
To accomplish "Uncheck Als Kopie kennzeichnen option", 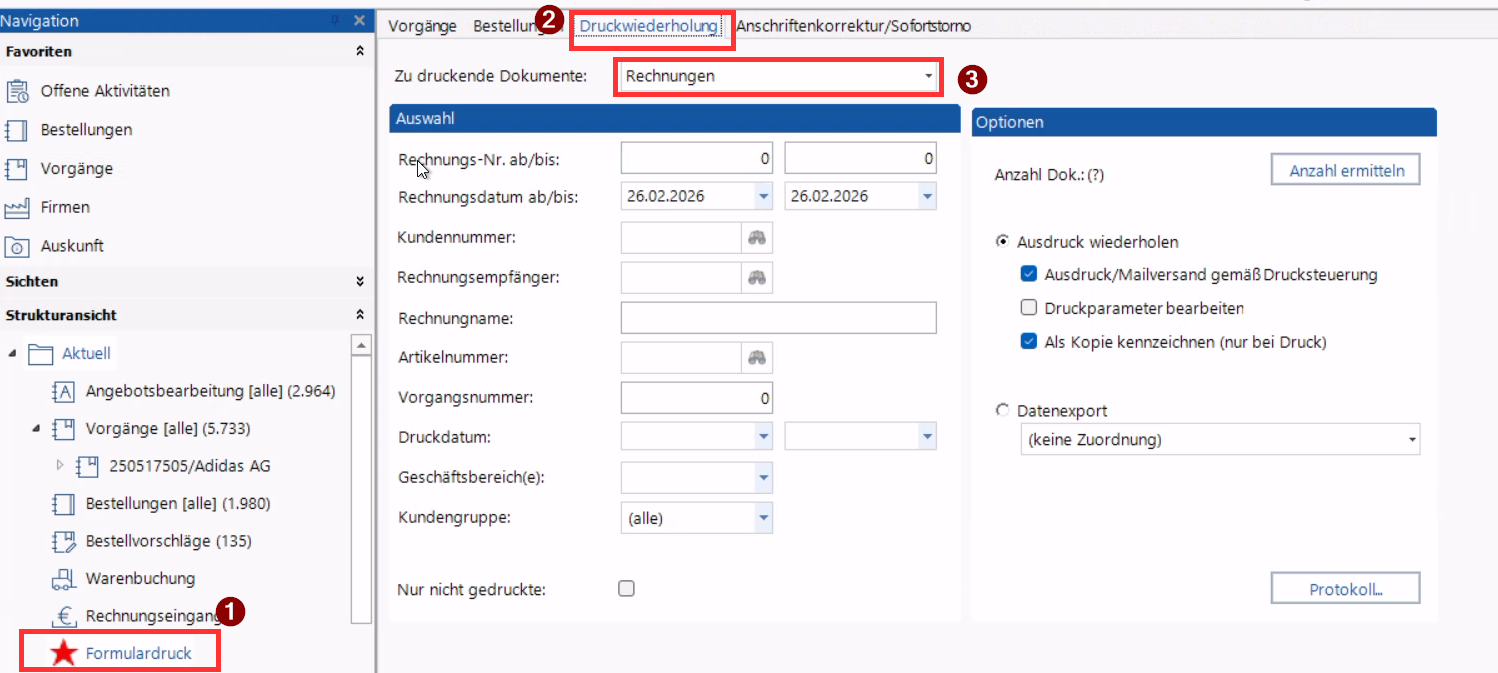I will (x=1028, y=342).
